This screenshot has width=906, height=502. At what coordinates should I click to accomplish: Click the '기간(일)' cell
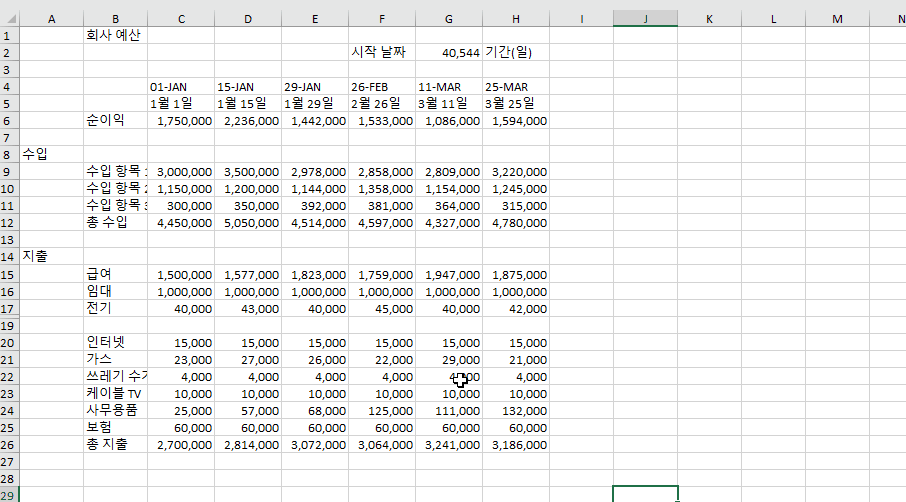(x=516, y=53)
